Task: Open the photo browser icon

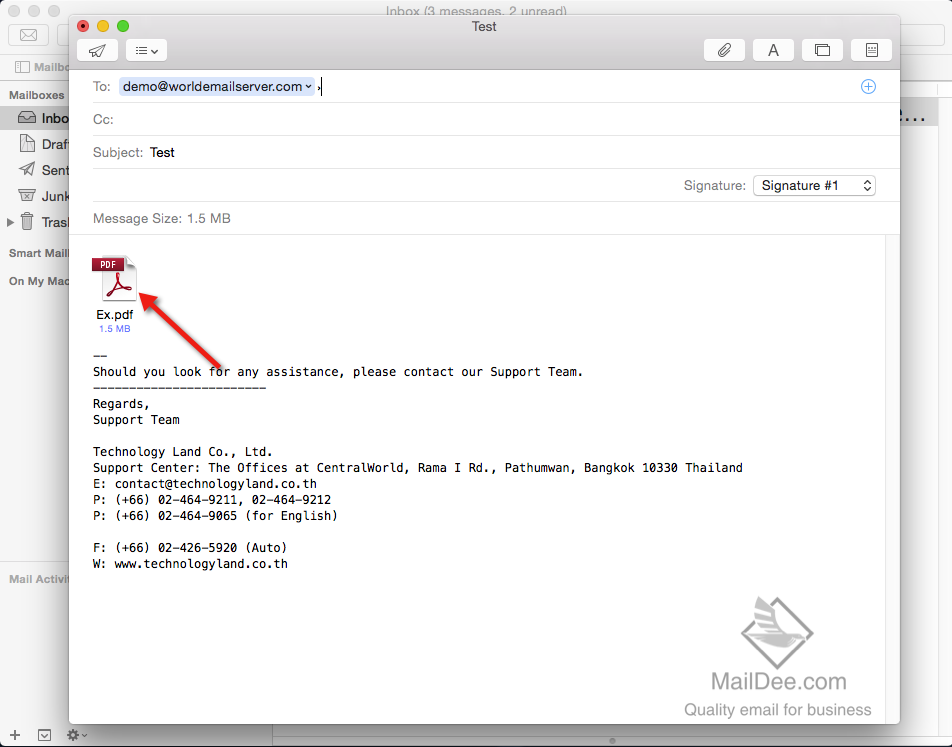Action: click(822, 49)
